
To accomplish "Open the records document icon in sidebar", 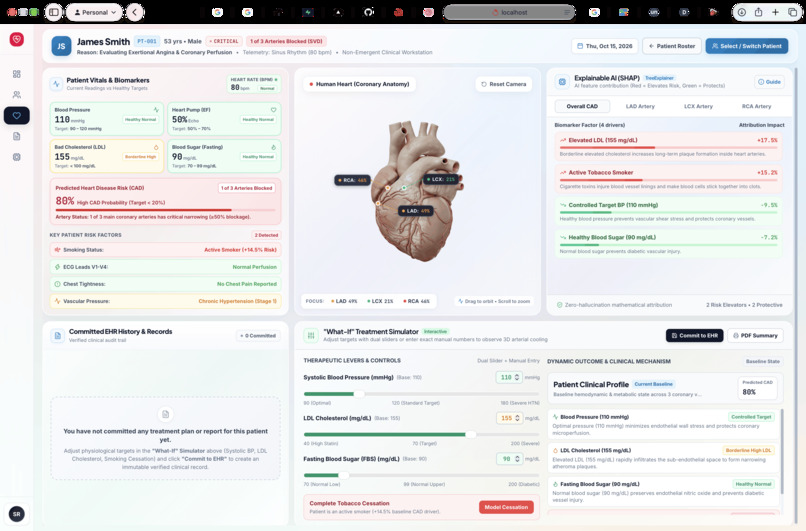I will pos(16,136).
